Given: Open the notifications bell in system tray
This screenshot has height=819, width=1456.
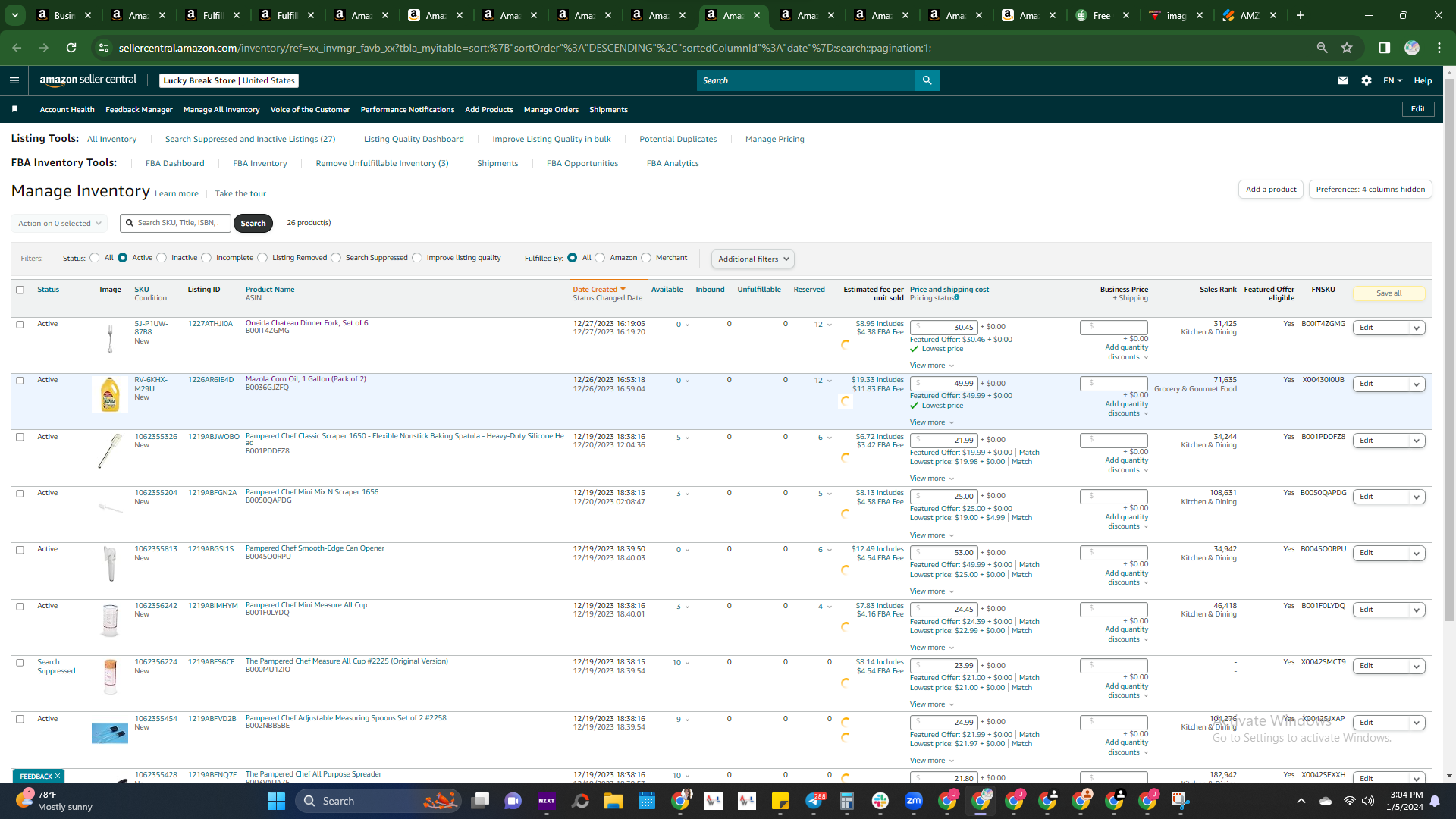Looking at the screenshot, I should click(x=1435, y=801).
